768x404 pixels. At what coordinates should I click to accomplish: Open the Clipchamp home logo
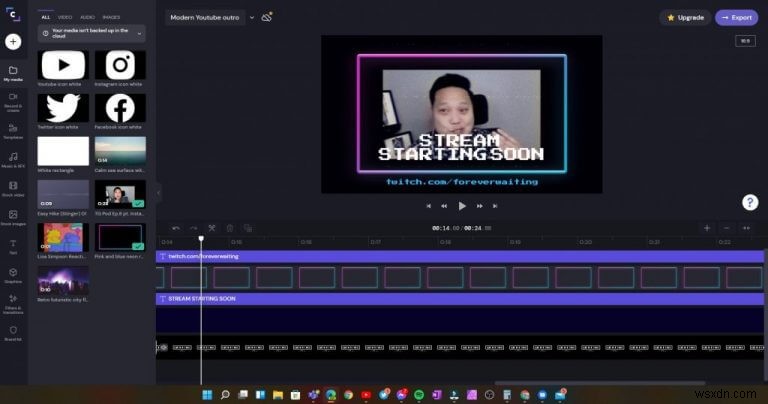tap(13, 14)
